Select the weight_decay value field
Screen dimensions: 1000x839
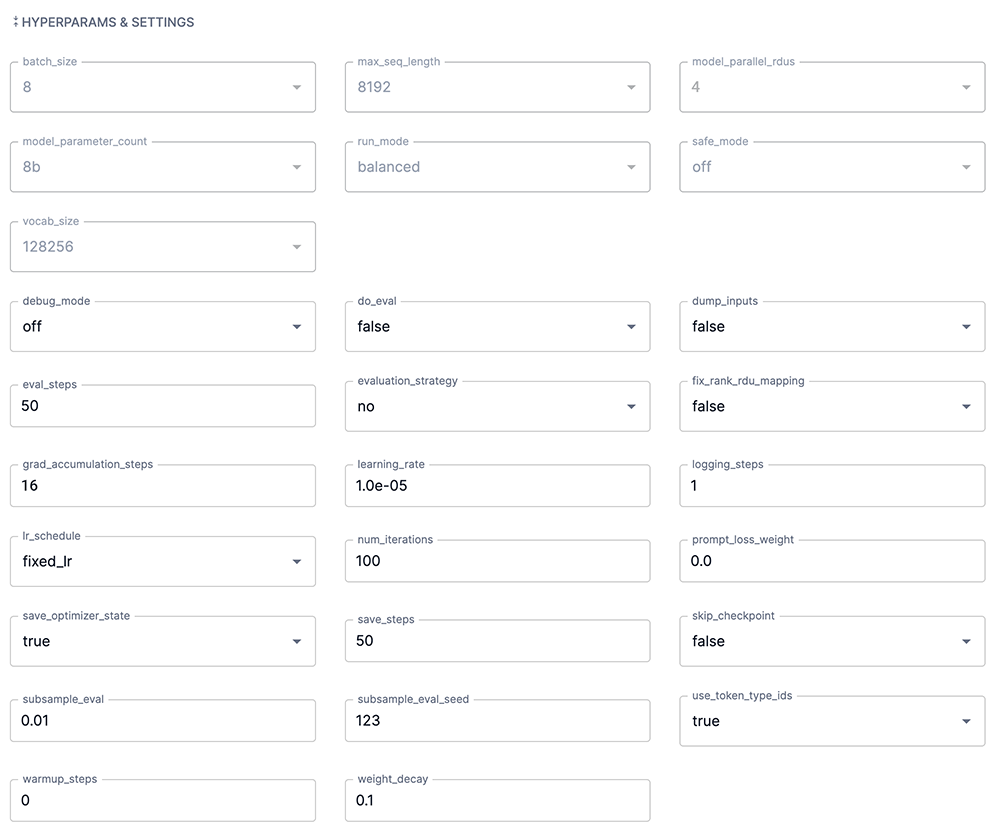coord(497,800)
